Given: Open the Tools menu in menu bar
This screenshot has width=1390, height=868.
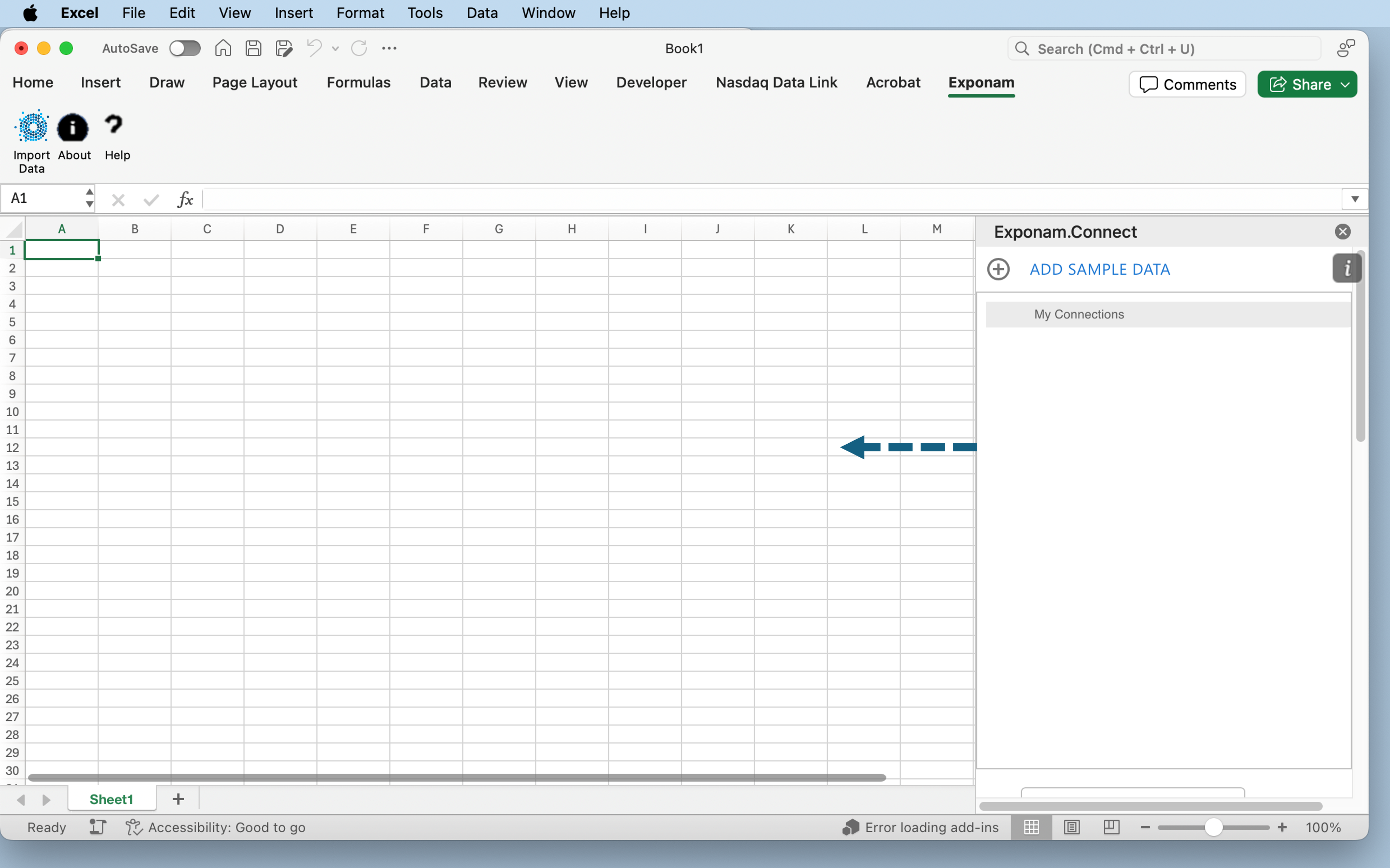Looking at the screenshot, I should (425, 13).
